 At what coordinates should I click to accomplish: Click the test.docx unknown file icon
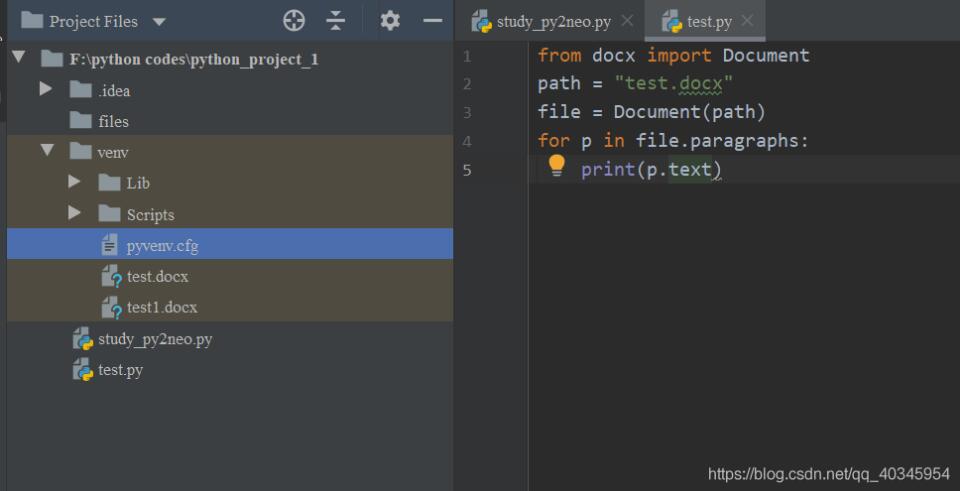[111, 277]
